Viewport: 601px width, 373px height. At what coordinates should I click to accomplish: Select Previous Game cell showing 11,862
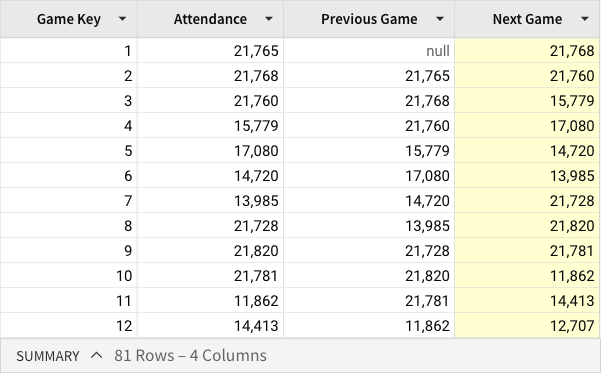tap(369, 325)
